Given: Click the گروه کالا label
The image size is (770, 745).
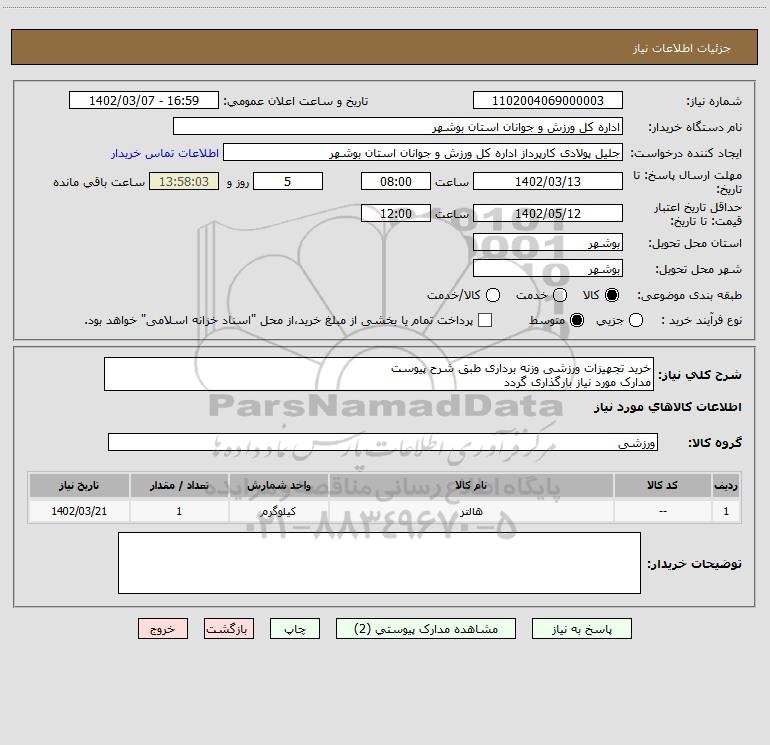Looking at the screenshot, I should [715, 443].
